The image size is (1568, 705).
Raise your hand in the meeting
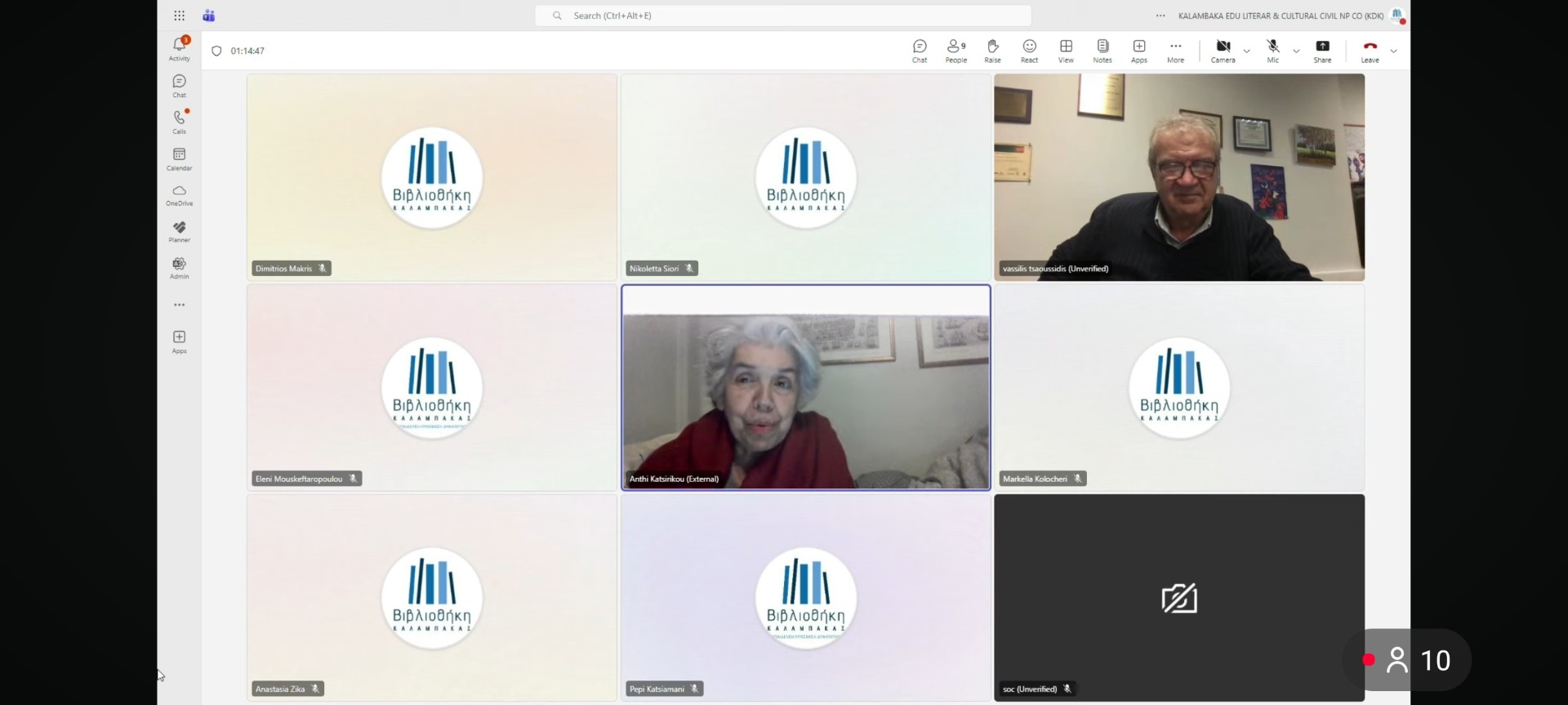tap(992, 50)
